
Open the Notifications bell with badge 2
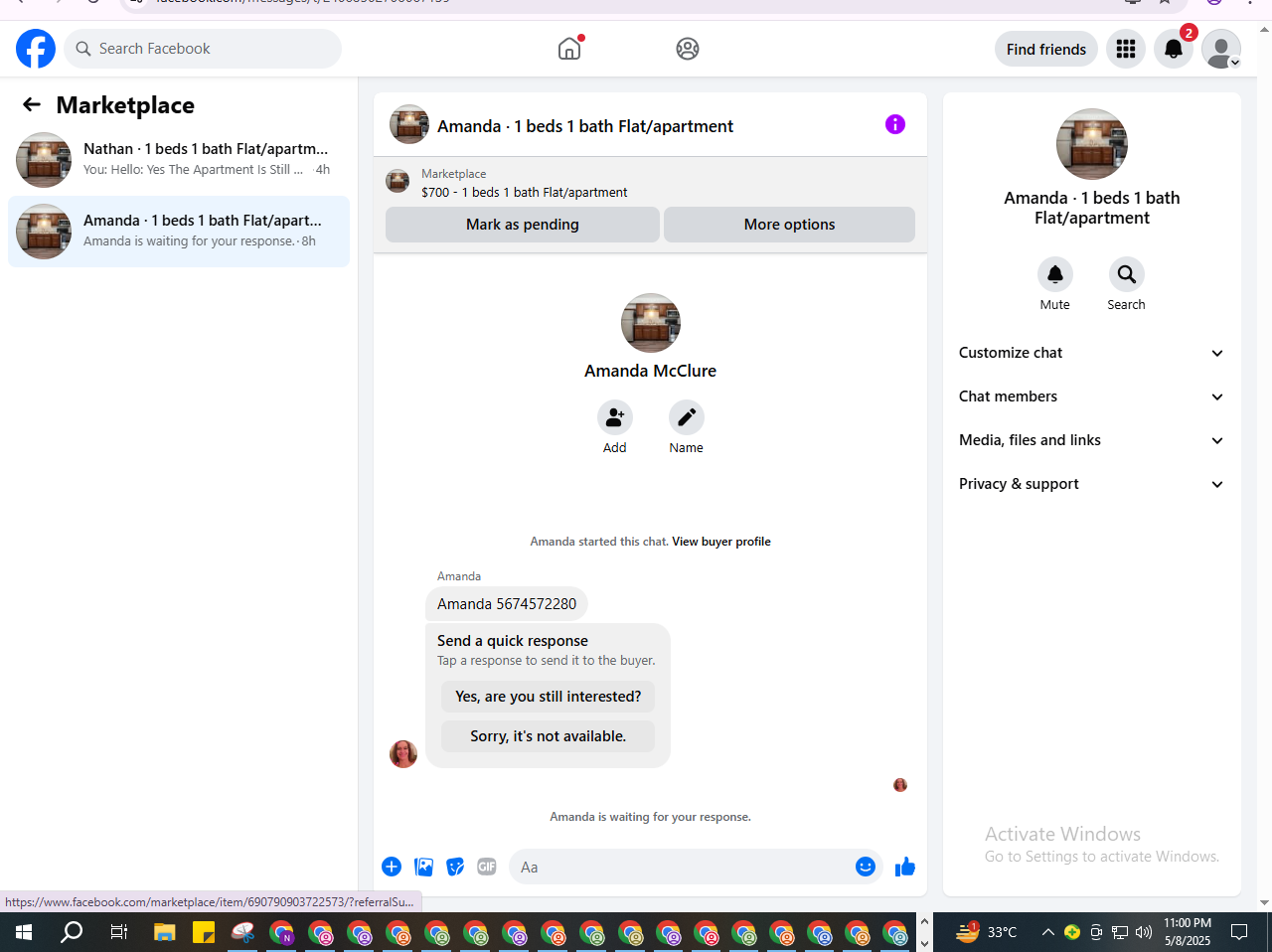tap(1174, 49)
